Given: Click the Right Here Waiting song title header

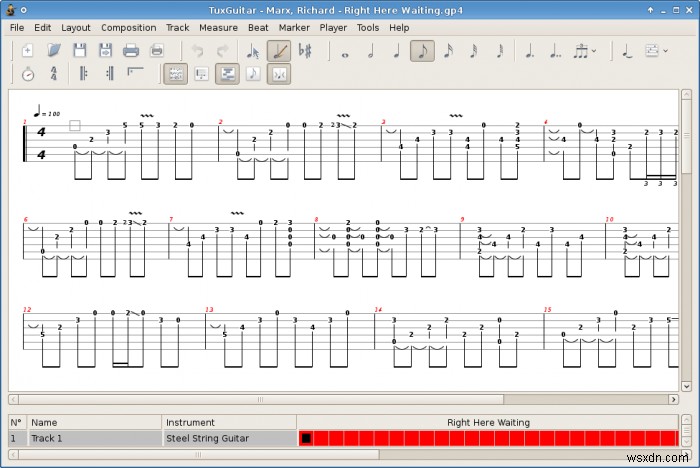Looking at the screenshot, I should (x=488, y=422).
